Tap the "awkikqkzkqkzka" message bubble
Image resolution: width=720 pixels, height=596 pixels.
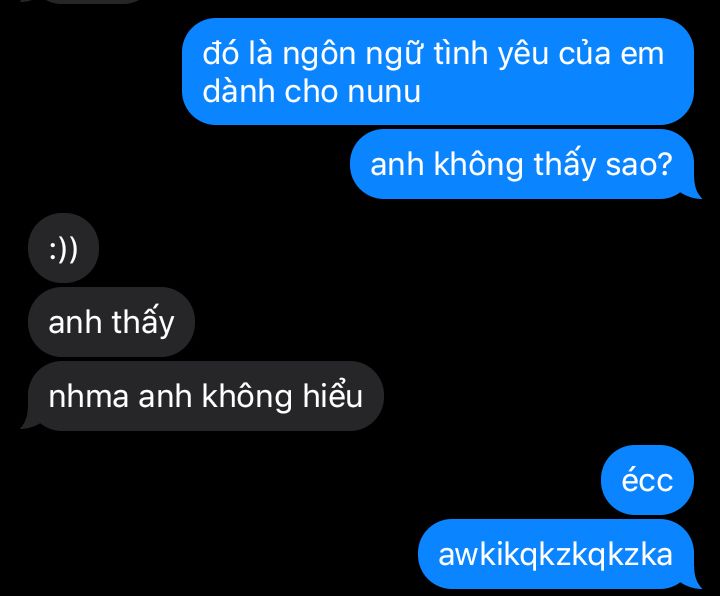[x=557, y=555]
